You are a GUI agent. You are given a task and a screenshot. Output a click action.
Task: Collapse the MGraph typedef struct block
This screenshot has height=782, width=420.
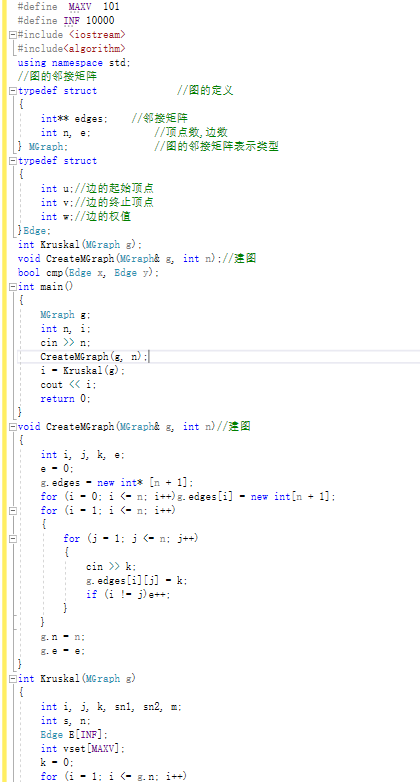(12, 91)
